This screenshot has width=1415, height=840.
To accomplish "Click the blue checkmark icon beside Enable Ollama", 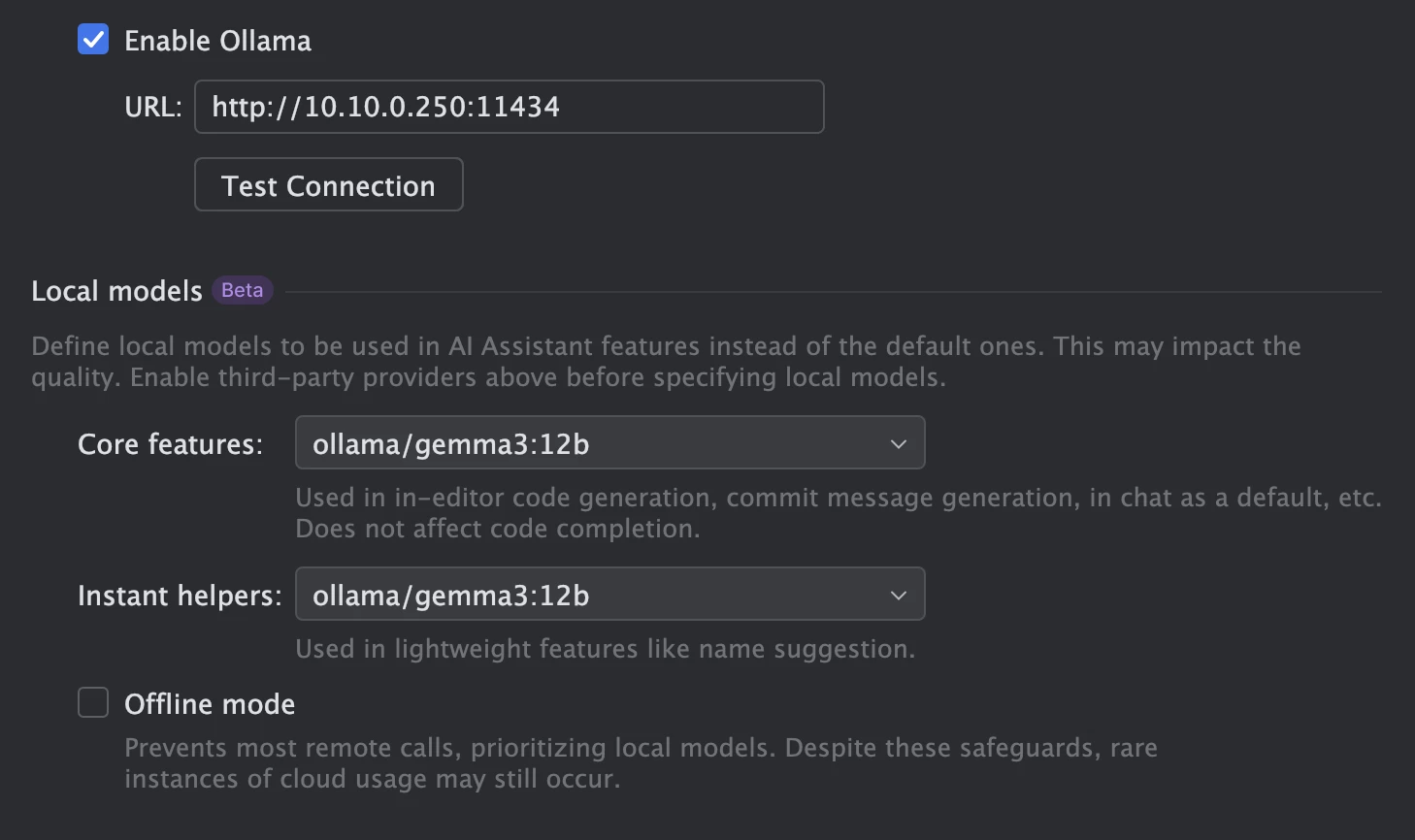I will point(93,40).
